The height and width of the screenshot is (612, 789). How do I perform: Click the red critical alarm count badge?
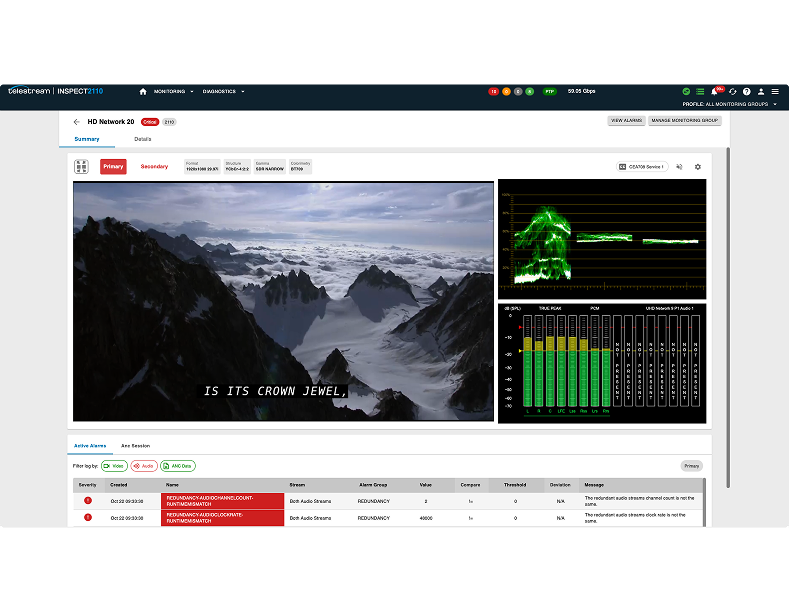494,92
